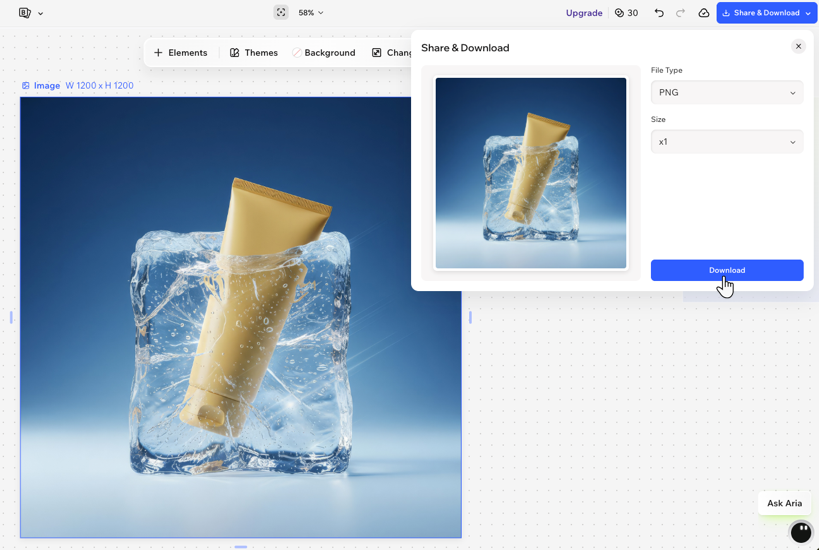Click the Ask Aria label button
The width and height of the screenshot is (819, 550).
coord(784,504)
